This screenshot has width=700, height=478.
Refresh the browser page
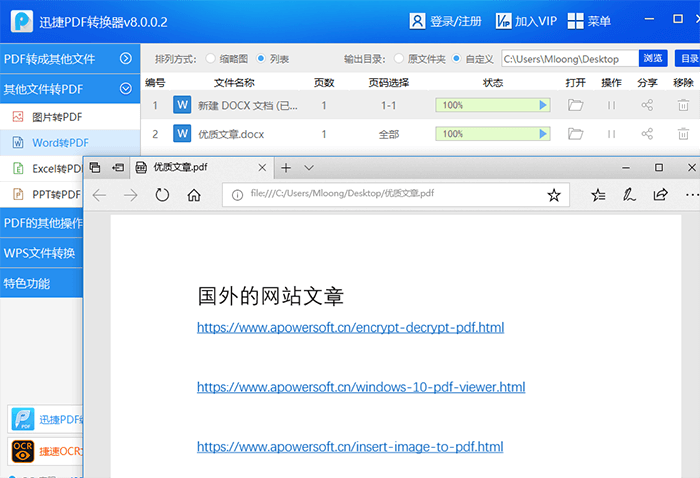click(162, 195)
